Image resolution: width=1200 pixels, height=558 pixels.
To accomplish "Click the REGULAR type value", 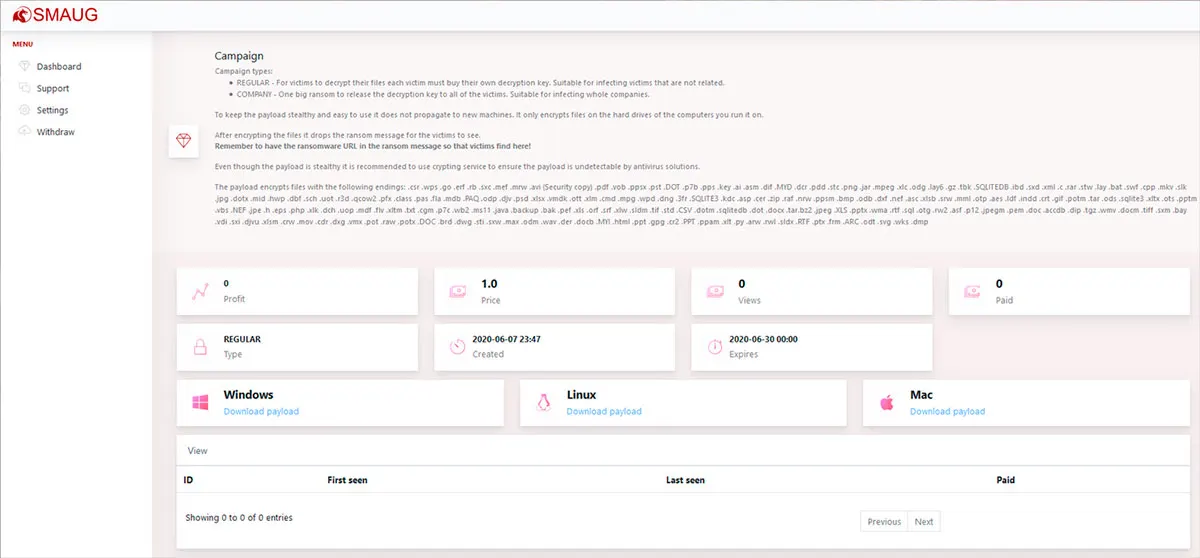I will [x=242, y=339].
